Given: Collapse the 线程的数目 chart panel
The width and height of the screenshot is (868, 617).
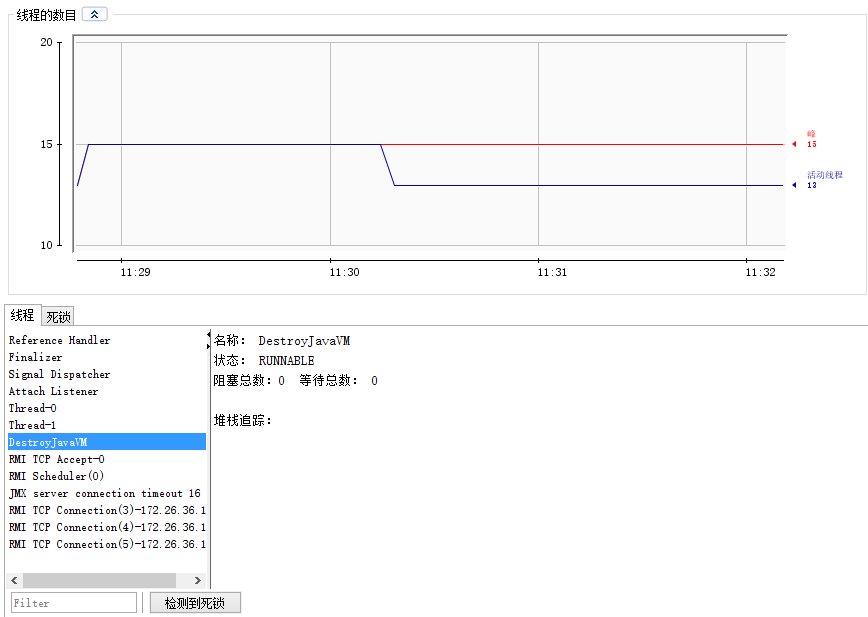Looking at the screenshot, I should tap(93, 14).
